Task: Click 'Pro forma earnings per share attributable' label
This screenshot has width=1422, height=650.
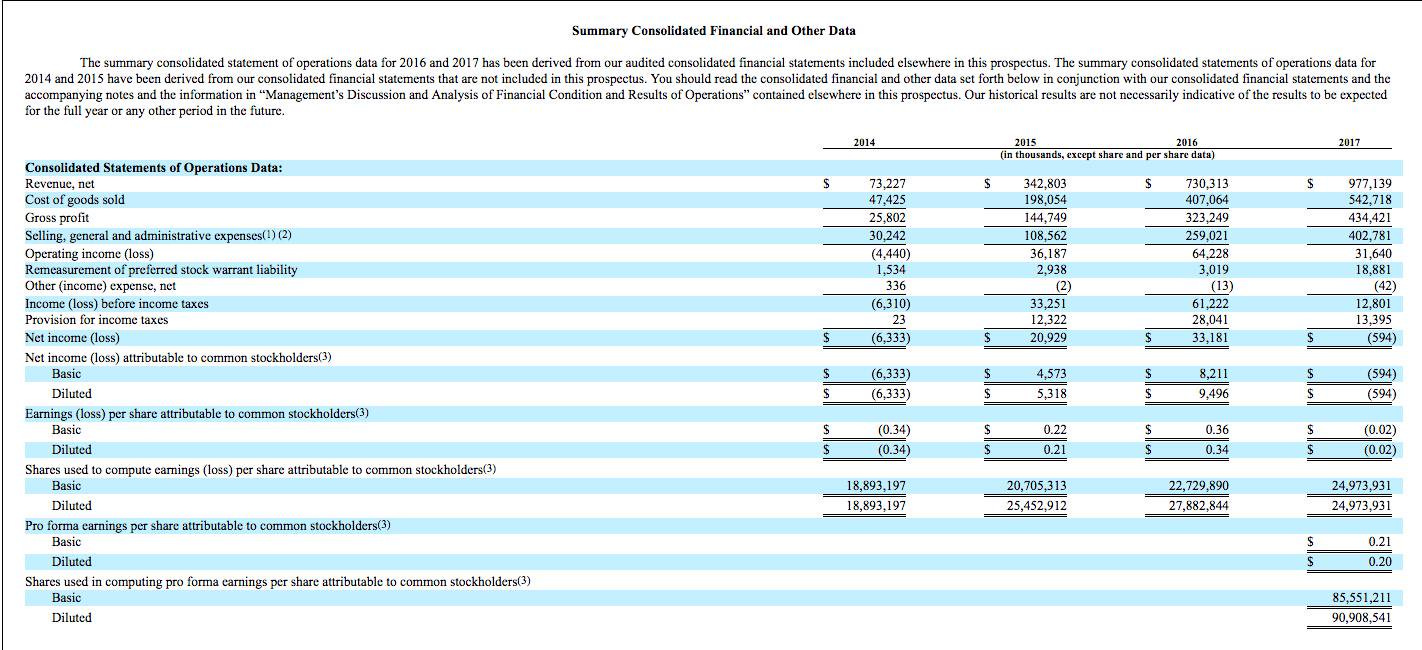Action: [208, 525]
